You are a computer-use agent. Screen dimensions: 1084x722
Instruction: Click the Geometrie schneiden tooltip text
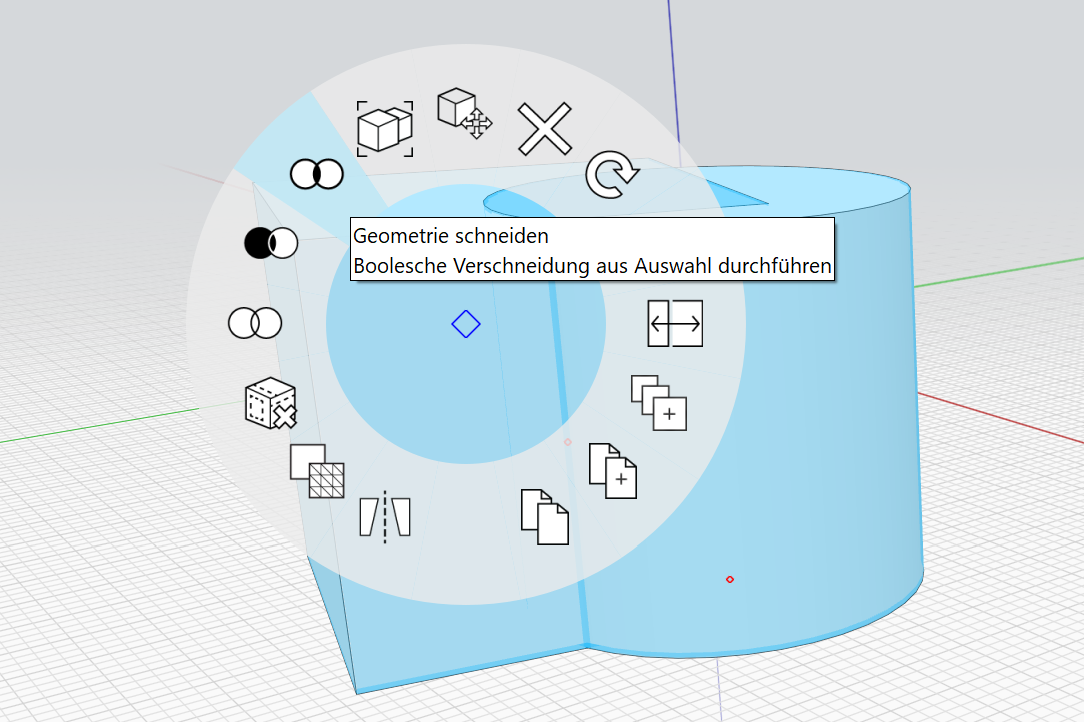point(450,236)
